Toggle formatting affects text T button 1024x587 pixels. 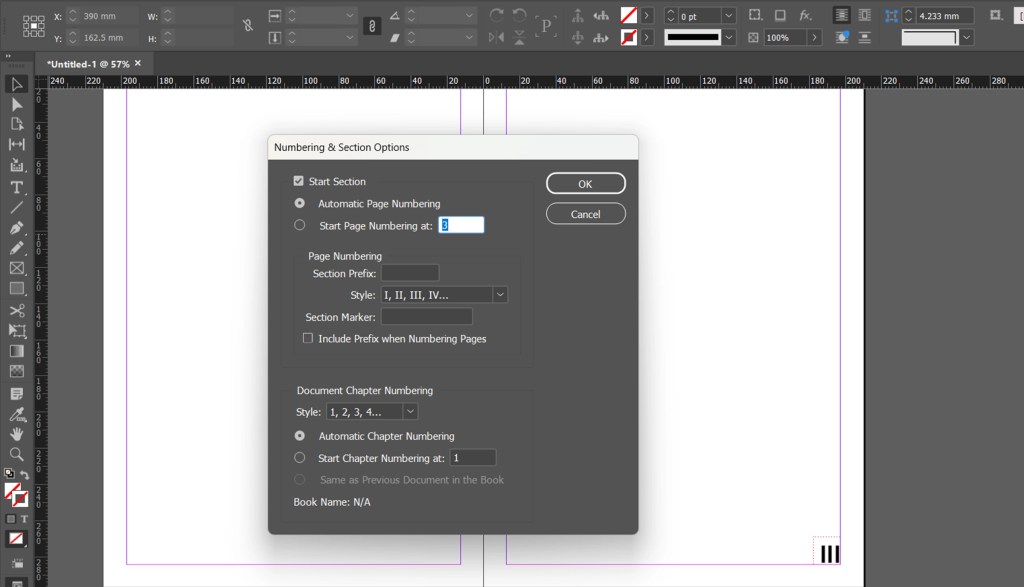click(x=24, y=519)
